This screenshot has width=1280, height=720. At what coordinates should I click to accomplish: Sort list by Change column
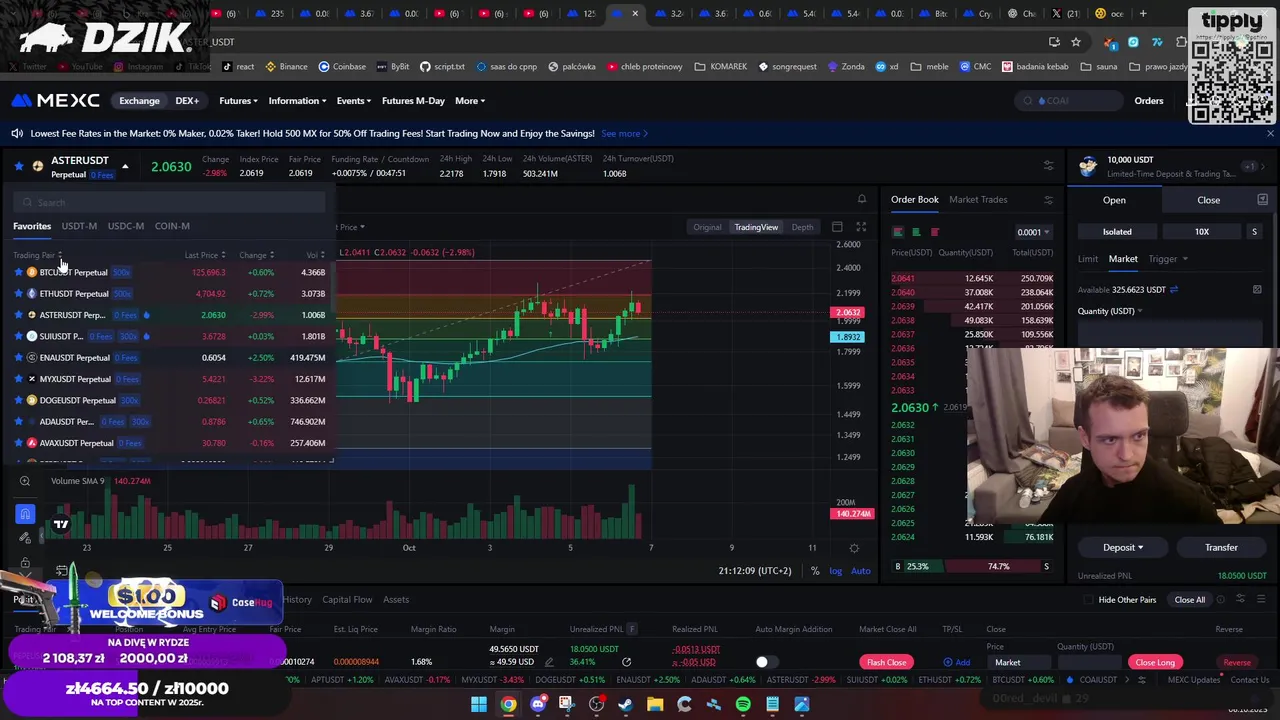(256, 255)
